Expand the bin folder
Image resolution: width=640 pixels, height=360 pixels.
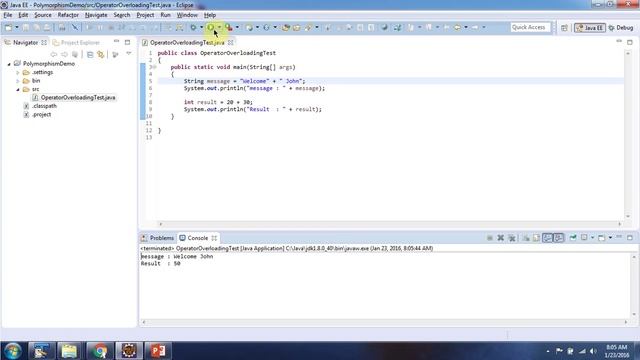[x=18, y=81]
